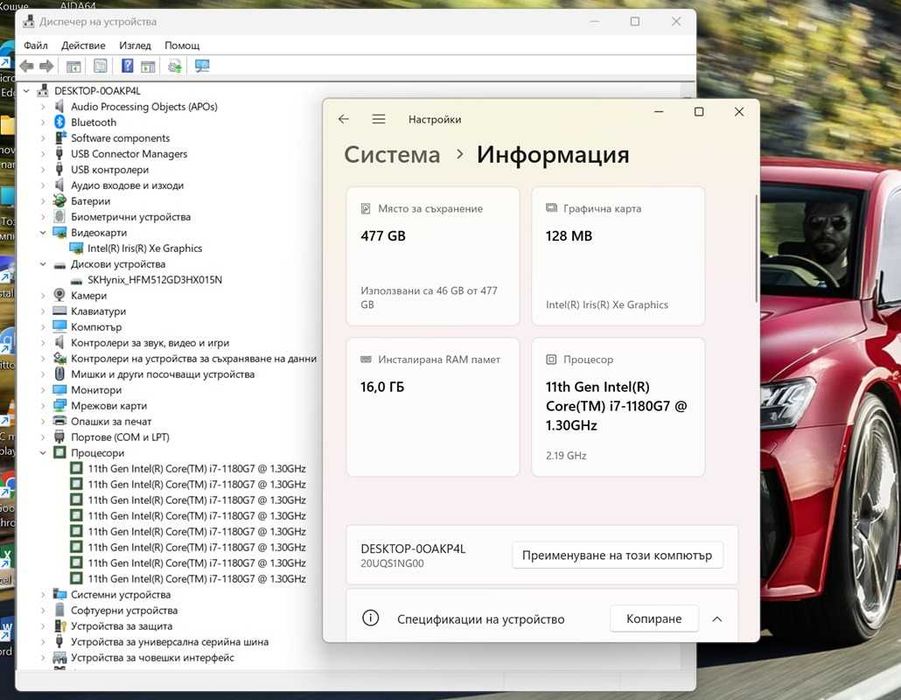Collapse the Дискови устройства category

[43, 264]
